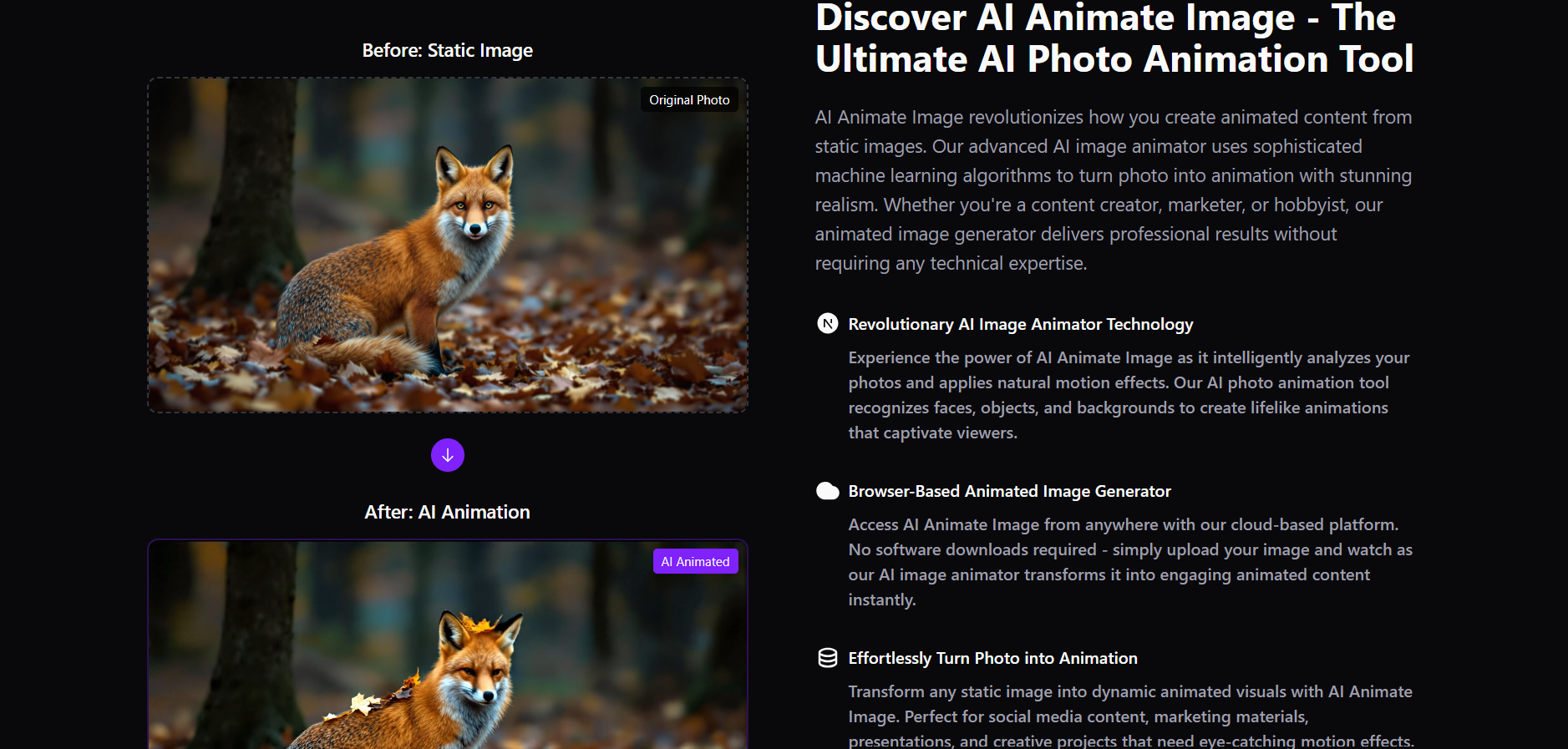Click the AI Animated purple badge
Image resolution: width=1568 pixels, height=749 pixels.
pos(695,561)
